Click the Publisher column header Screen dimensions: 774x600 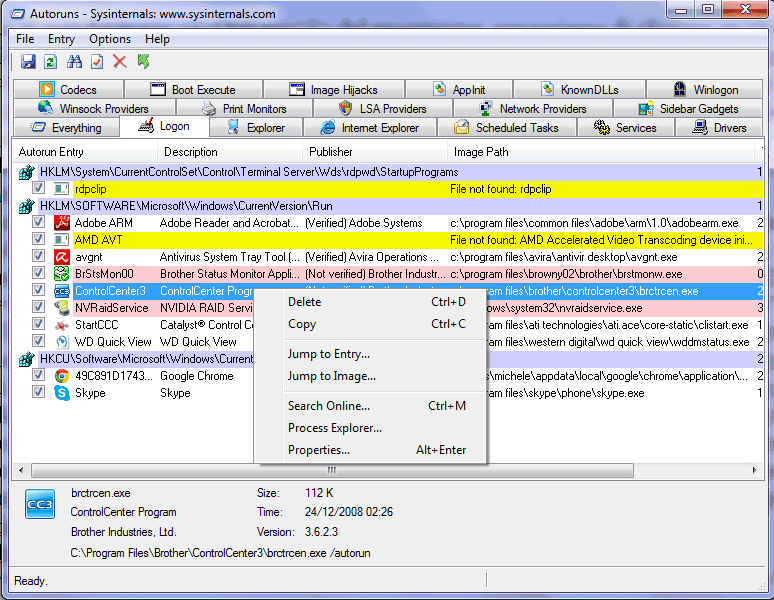[375, 152]
